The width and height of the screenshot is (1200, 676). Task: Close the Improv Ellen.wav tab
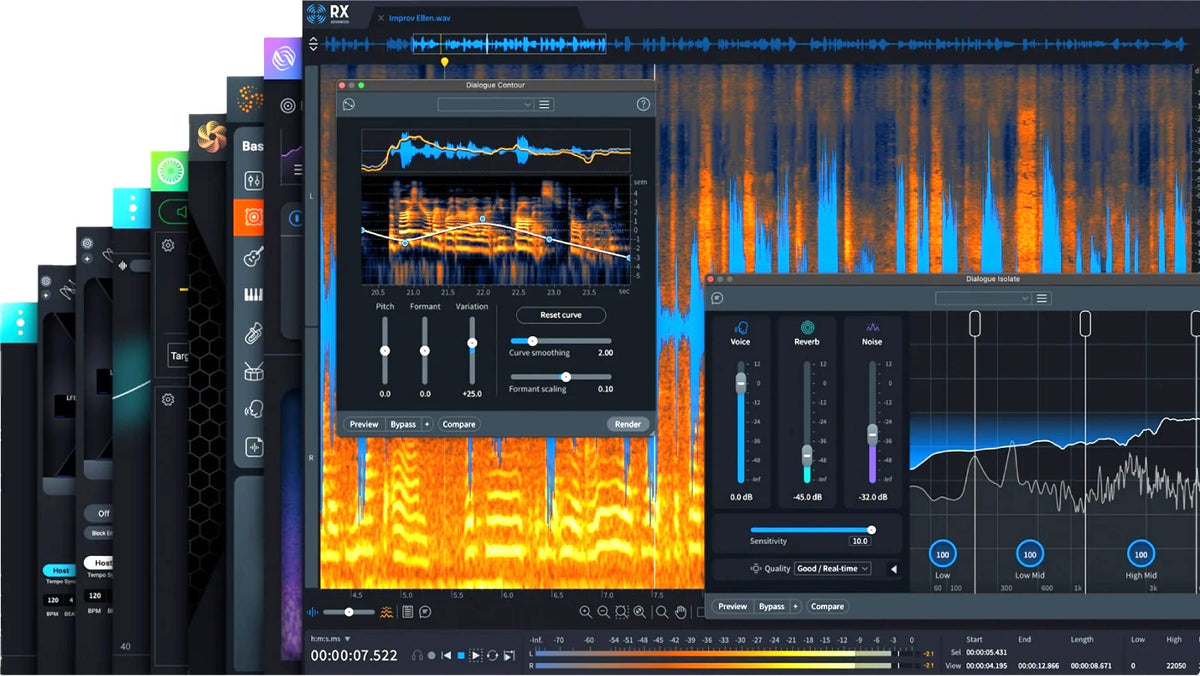(380, 18)
